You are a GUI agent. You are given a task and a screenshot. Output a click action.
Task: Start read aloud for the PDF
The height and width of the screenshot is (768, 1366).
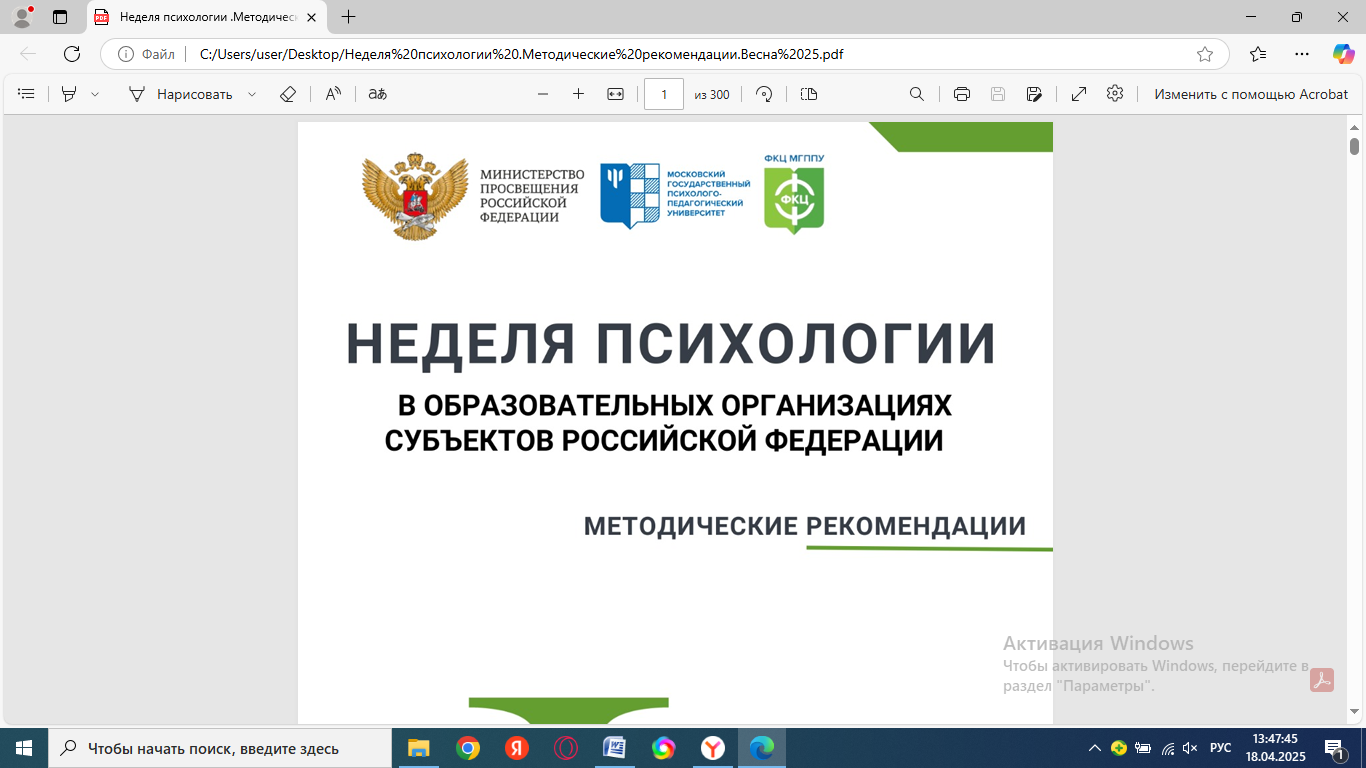tap(333, 94)
